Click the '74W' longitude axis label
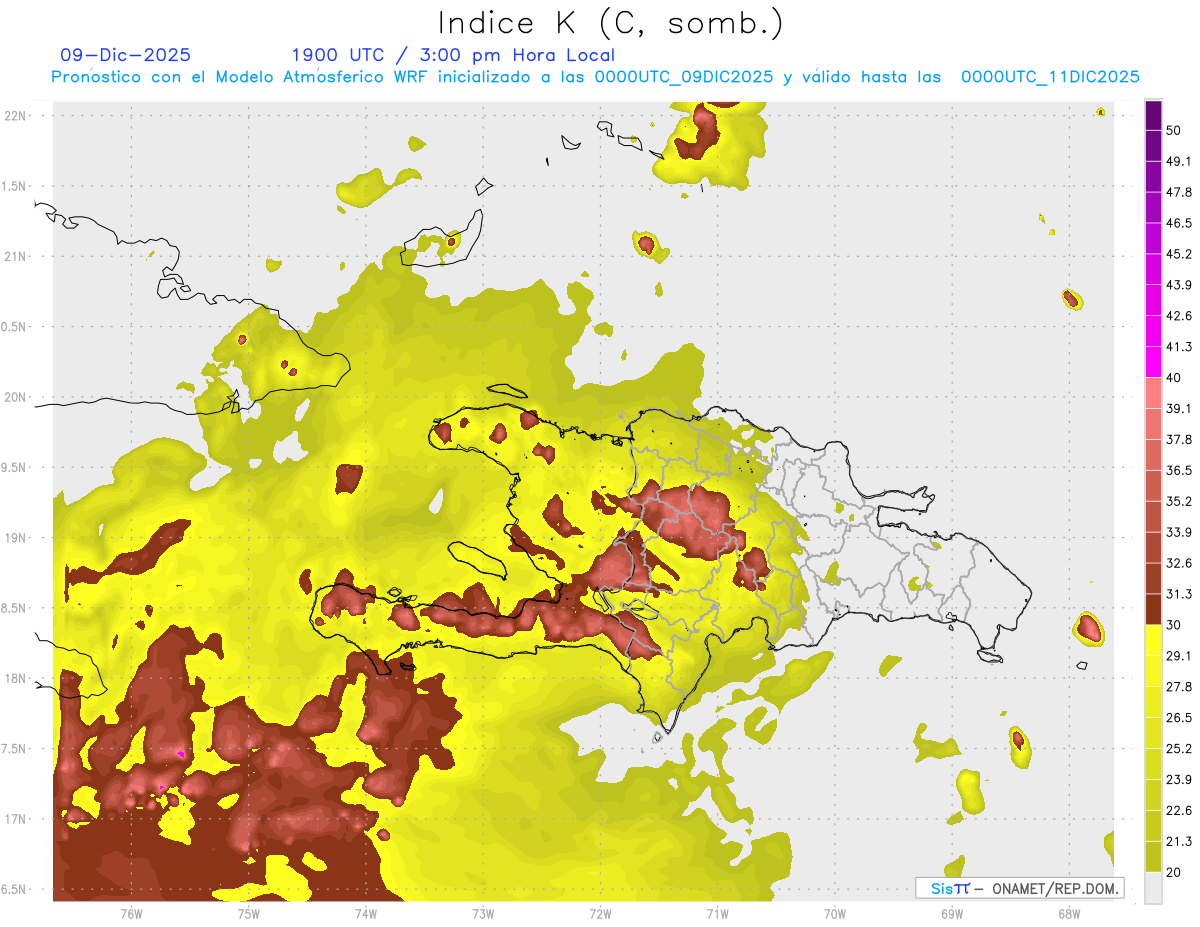Viewport: 1200px width, 927px height. coord(366,914)
